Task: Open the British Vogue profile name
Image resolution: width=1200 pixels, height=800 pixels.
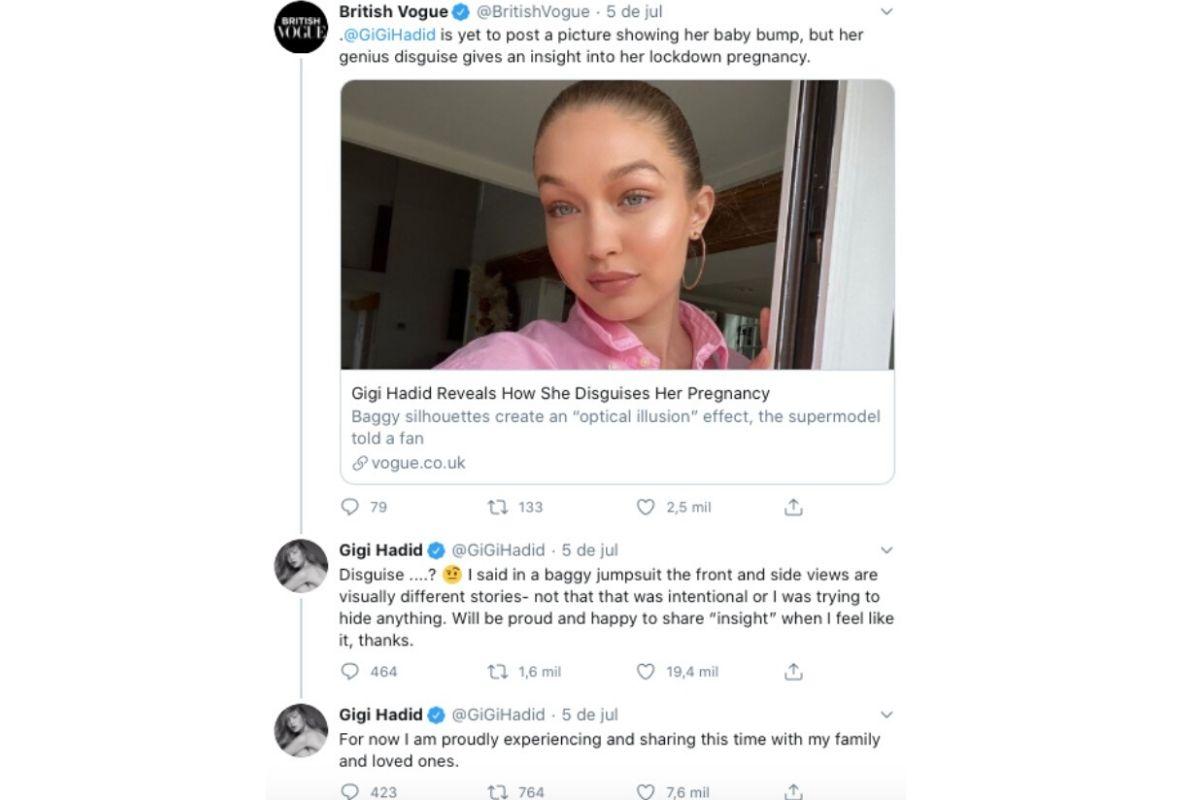Action: point(393,12)
